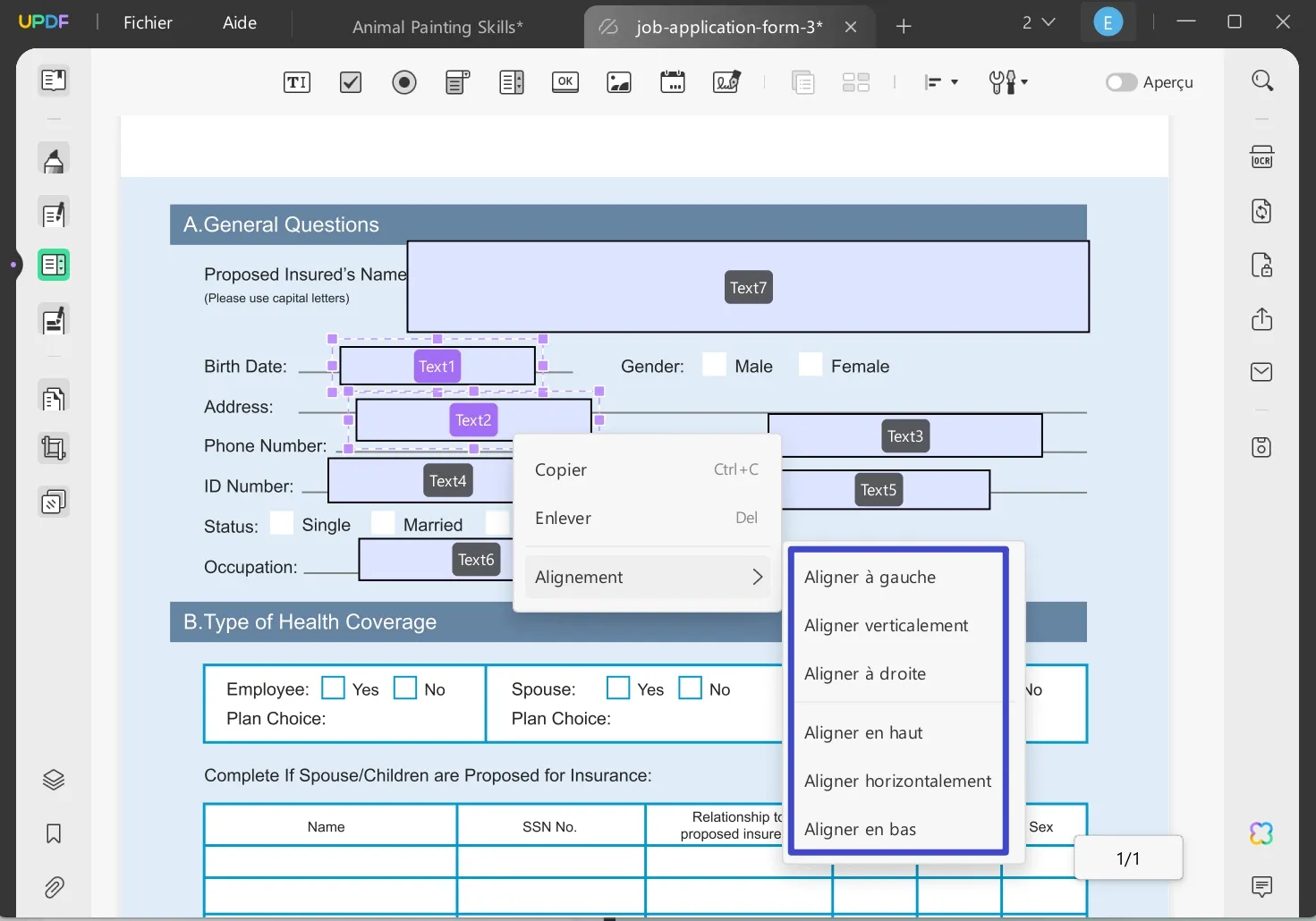Screen dimensions: 1316x921
Task: Choose Aligner verticalement
Action: click(x=897, y=626)
